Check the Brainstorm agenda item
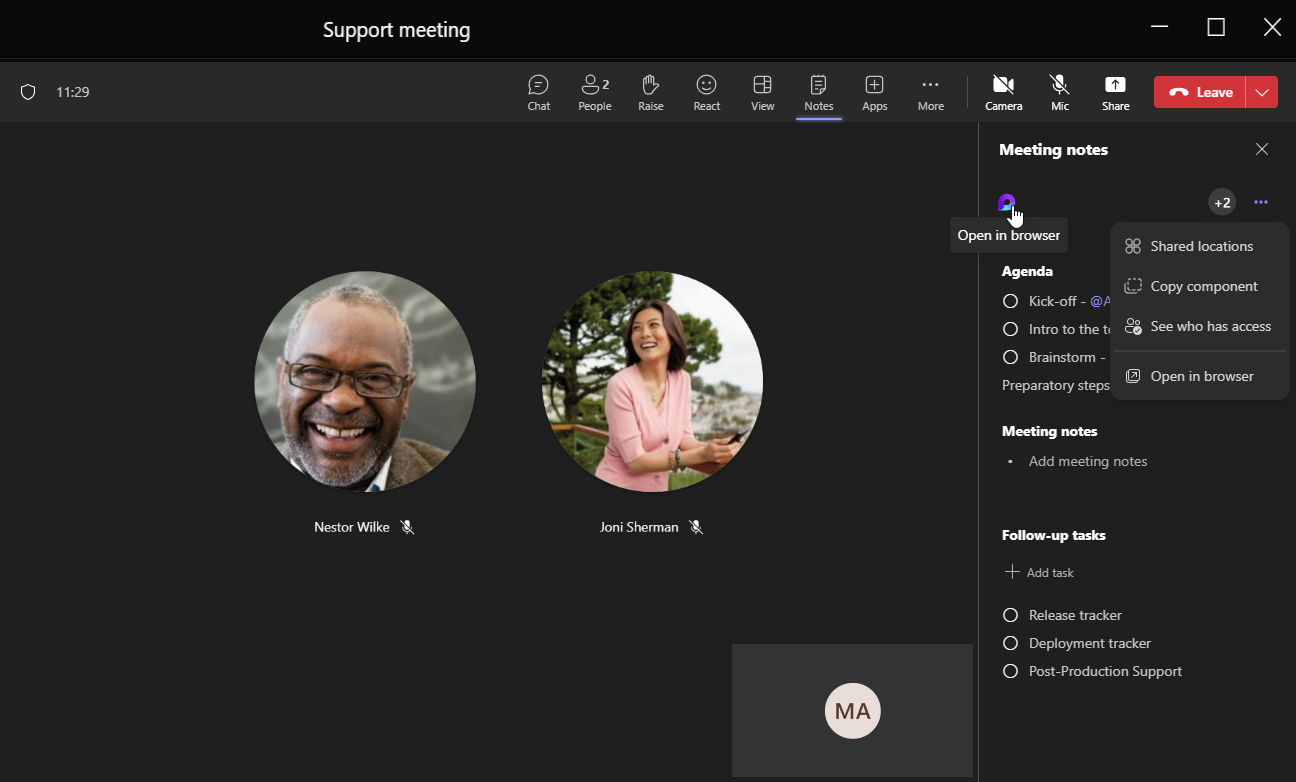 (1011, 357)
